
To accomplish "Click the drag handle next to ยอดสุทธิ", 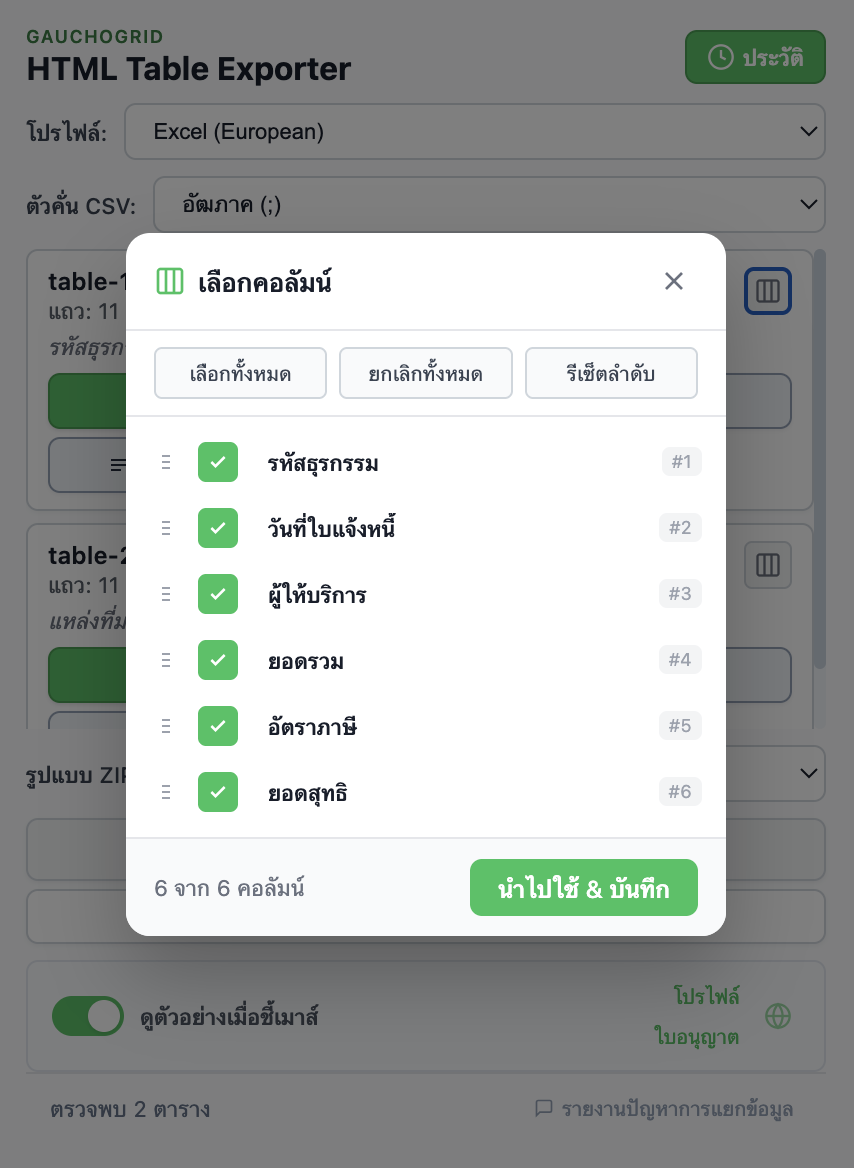I will tap(166, 792).
